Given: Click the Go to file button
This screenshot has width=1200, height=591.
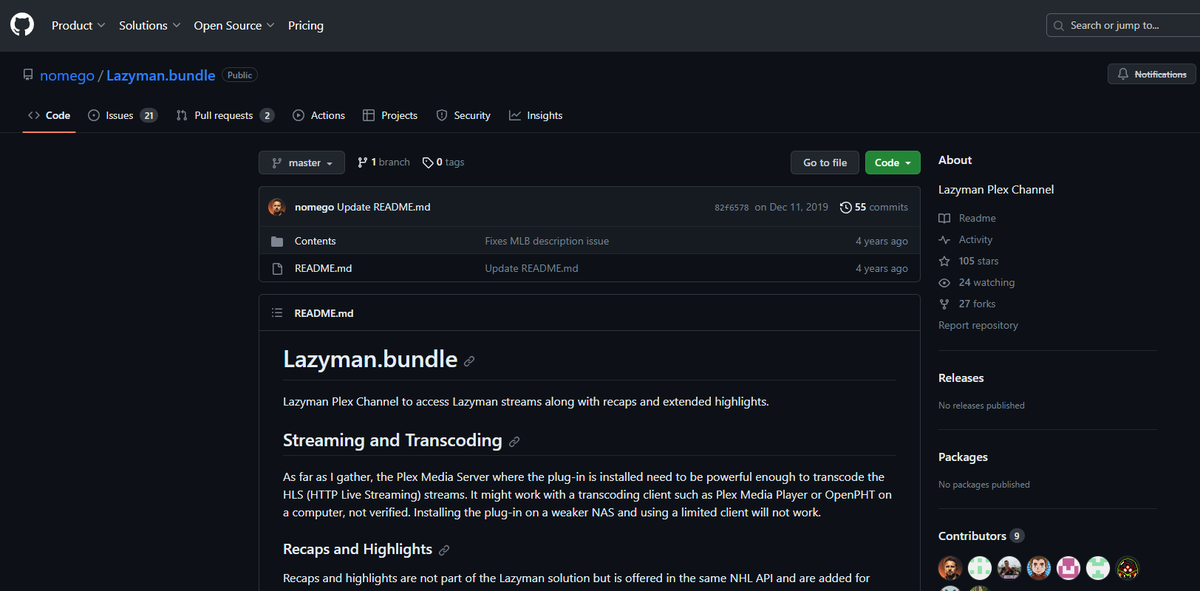Looking at the screenshot, I should tap(825, 162).
